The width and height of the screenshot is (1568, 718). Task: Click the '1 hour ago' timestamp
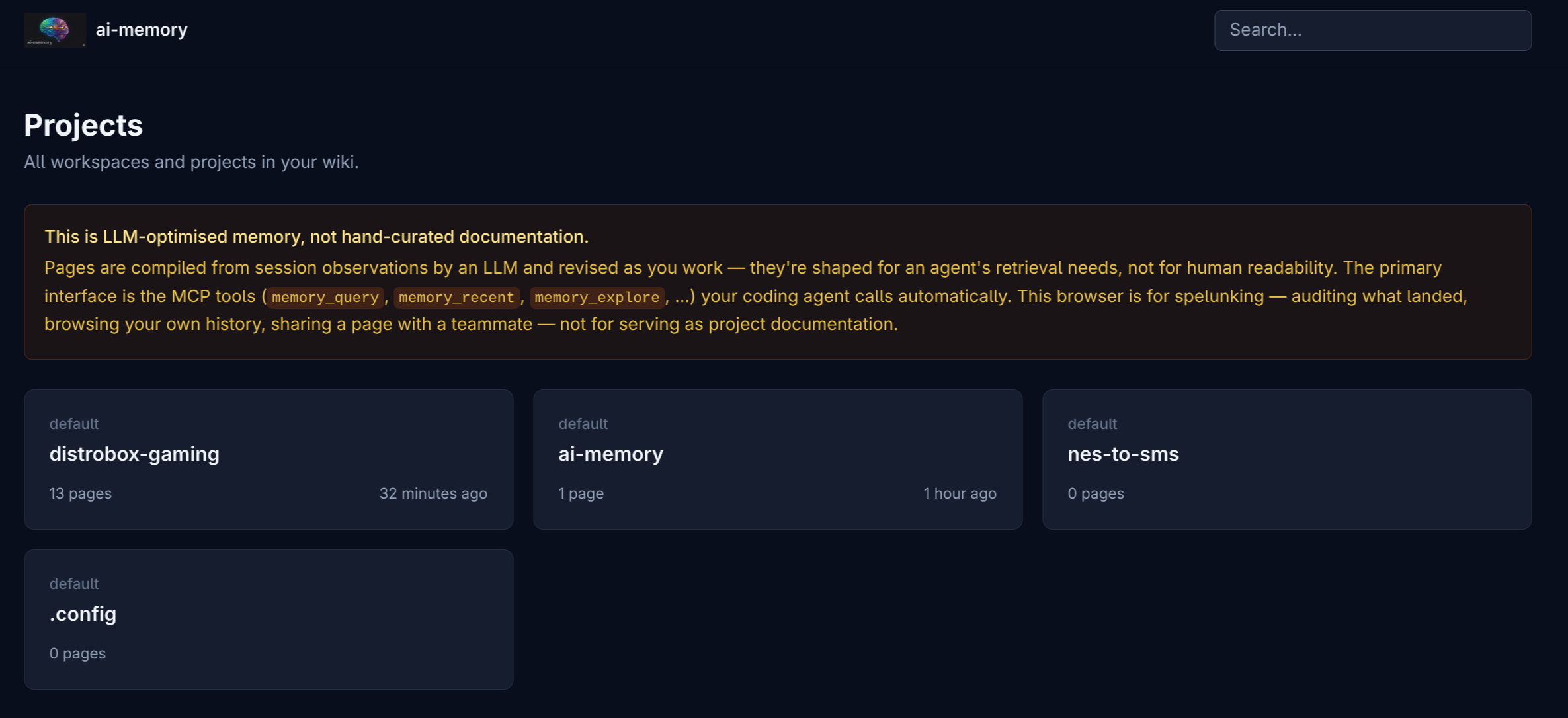click(960, 493)
